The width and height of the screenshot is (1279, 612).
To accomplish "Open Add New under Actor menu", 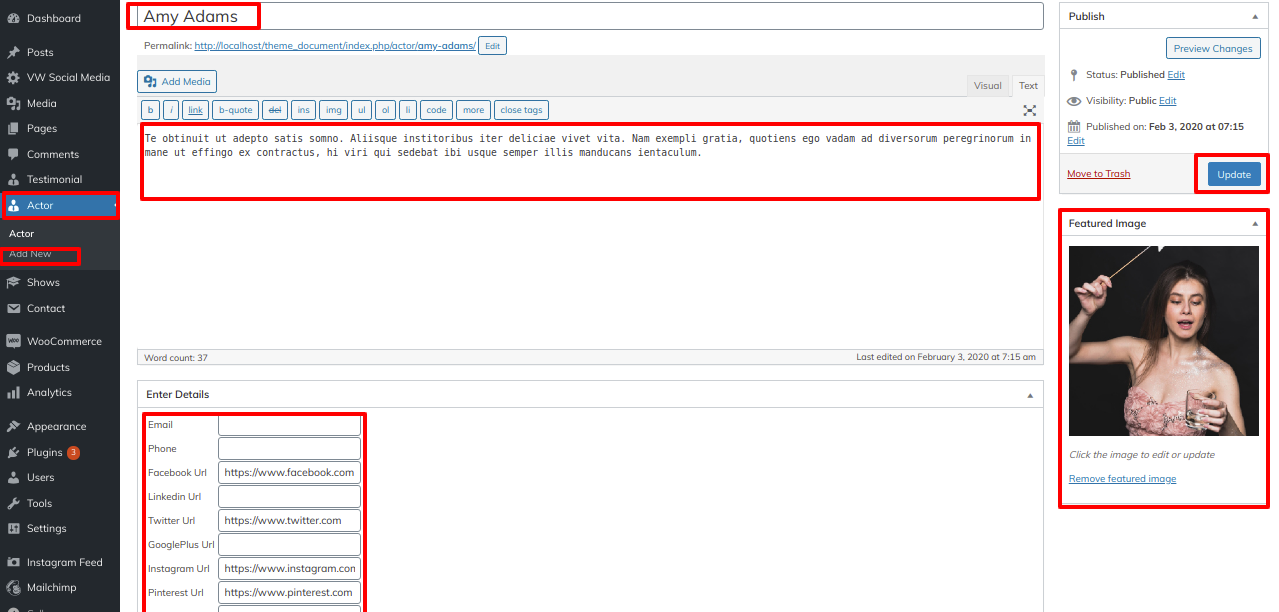I will click(x=30, y=254).
